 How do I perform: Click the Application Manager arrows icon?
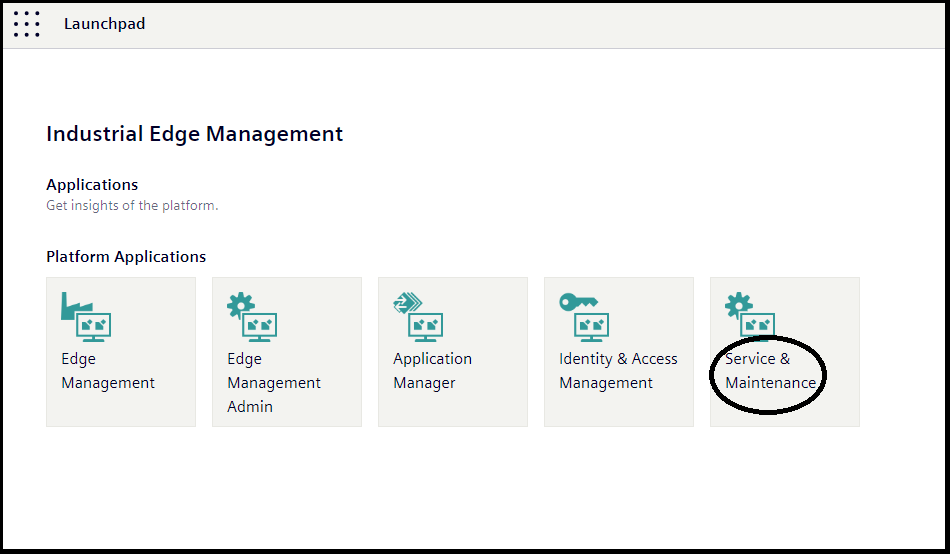[418, 316]
